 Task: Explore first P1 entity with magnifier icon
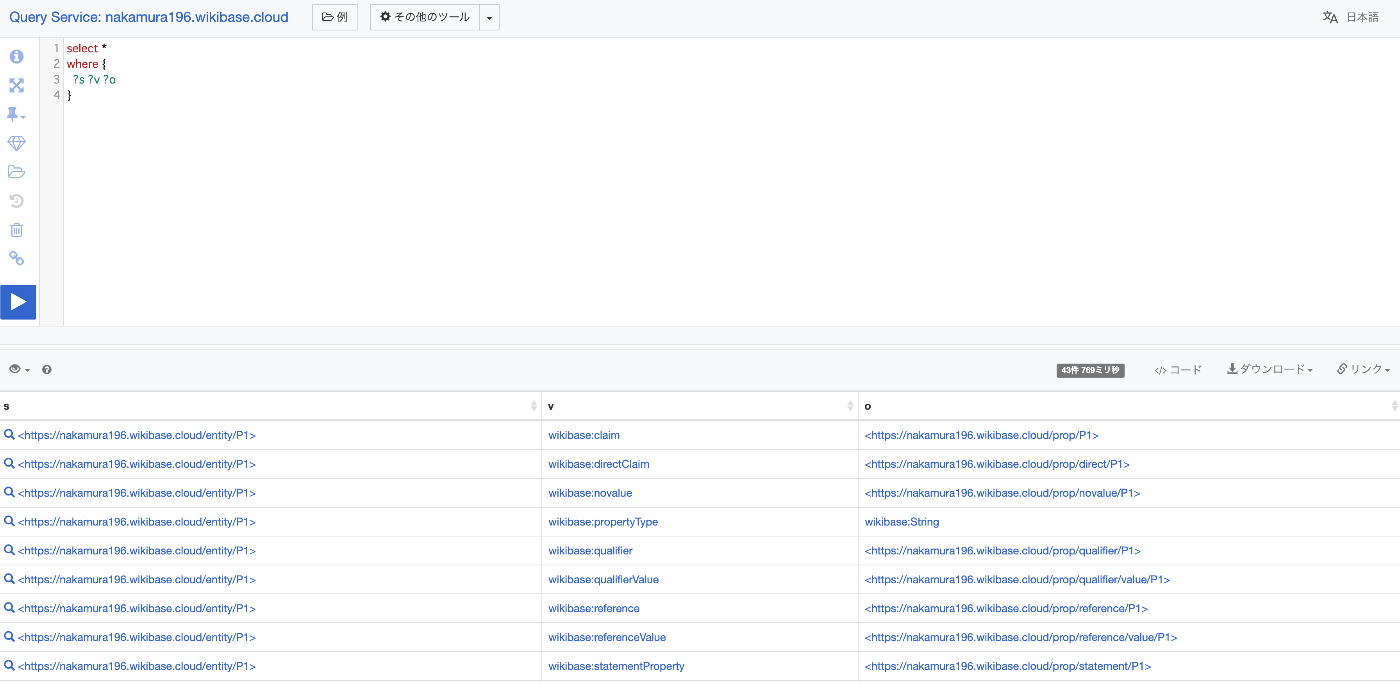[10, 434]
